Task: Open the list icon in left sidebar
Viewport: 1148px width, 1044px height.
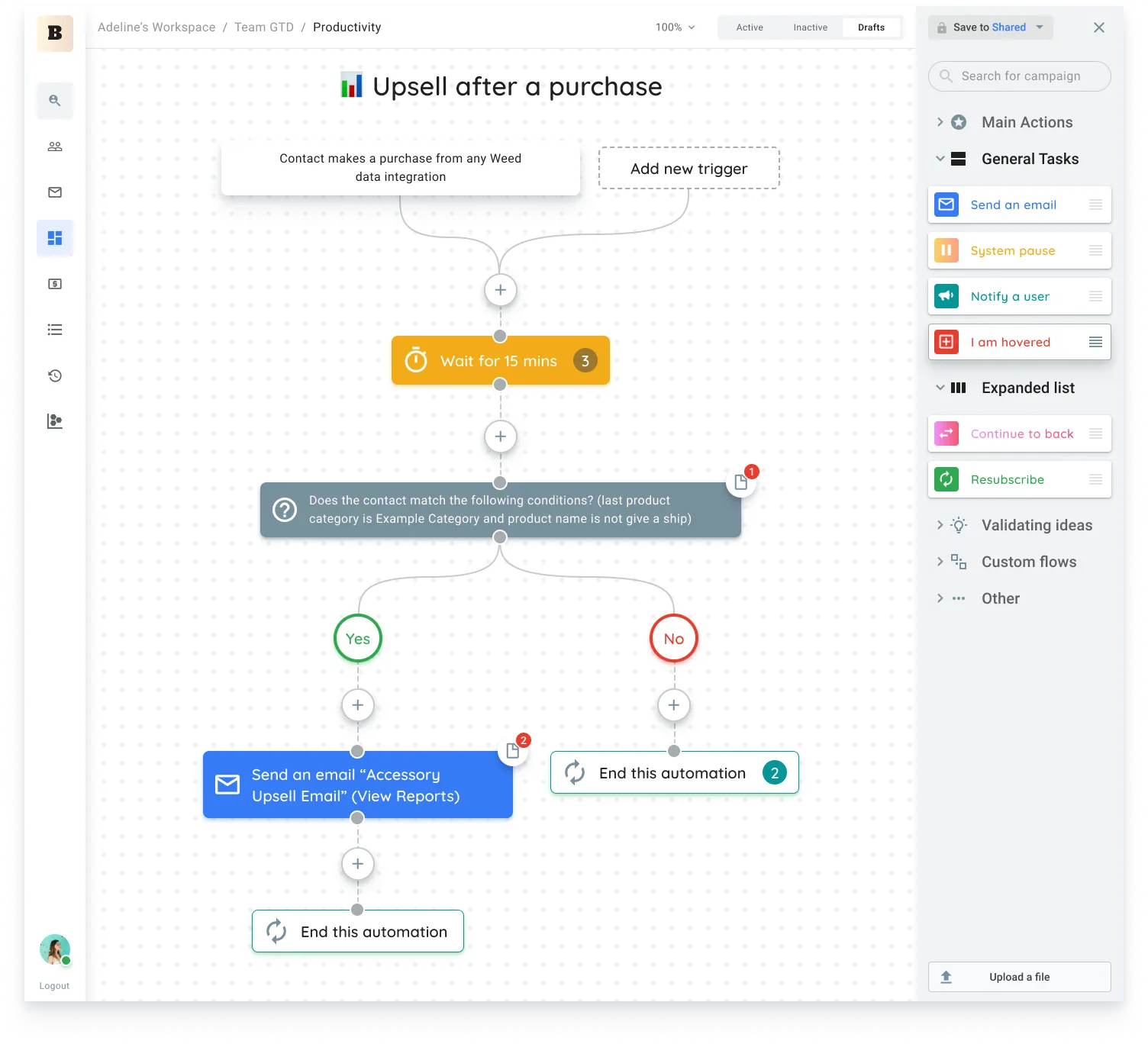Action: click(55, 330)
